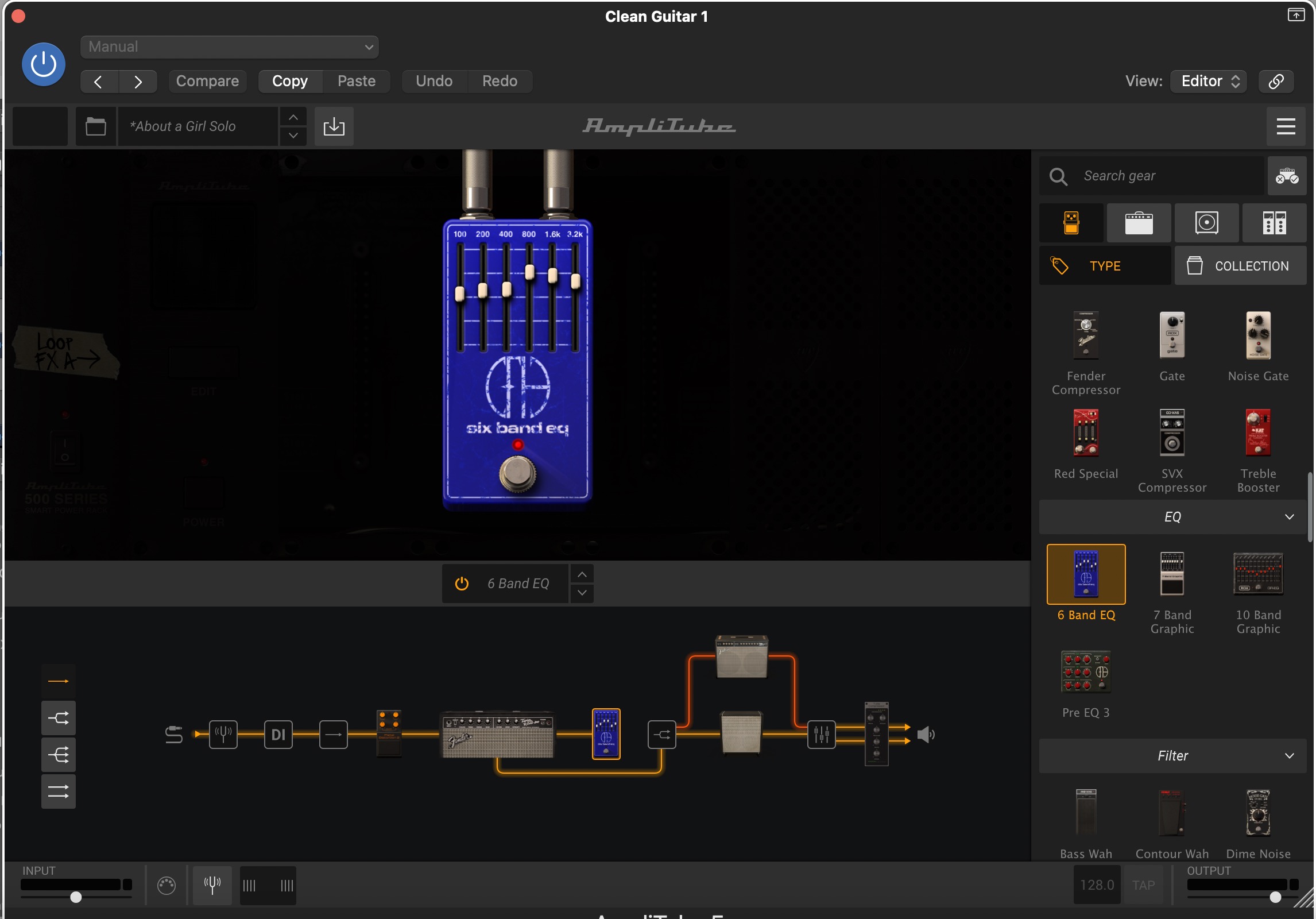
Task: Select the 6 Band EQ in gear list
Action: tap(1086, 582)
